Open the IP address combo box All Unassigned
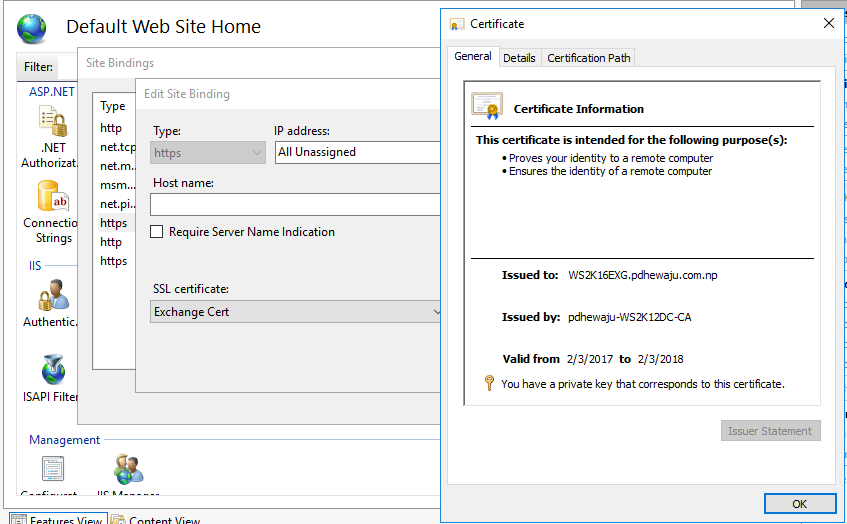The width and height of the screenshot is (847, 524). (x=358, y=152)
